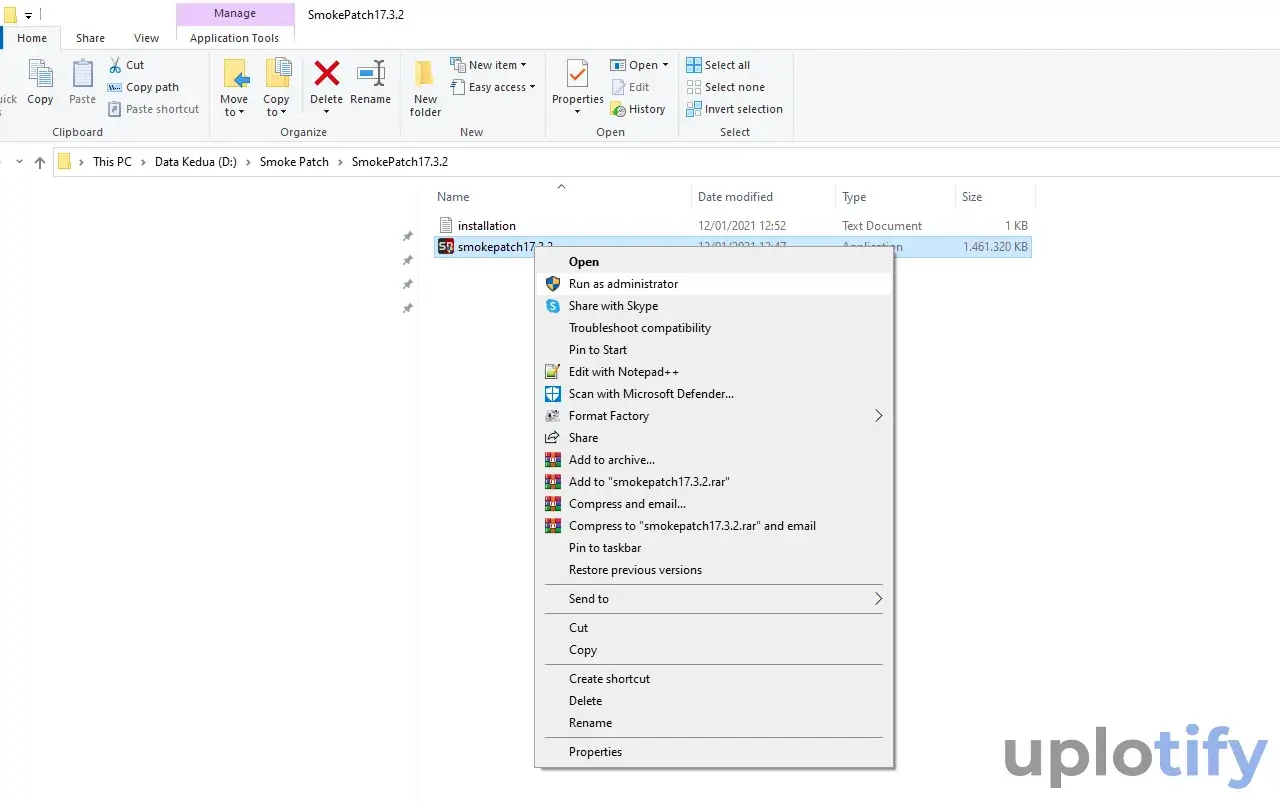Open the recent locations chevron dropdown
Screen dimensions: 1280x803
(x=19, y=162)
